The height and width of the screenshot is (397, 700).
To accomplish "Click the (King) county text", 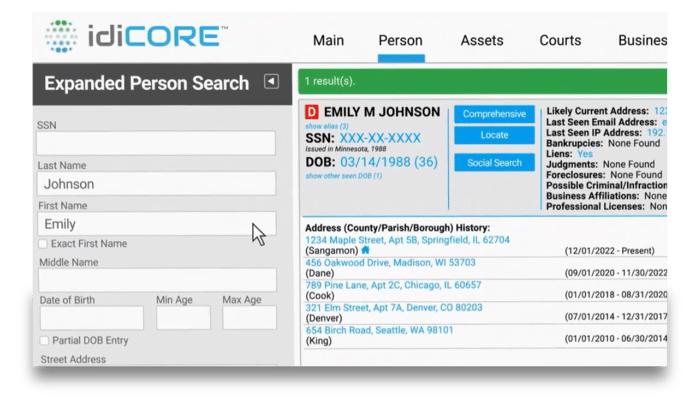I will pyautogui.click(x=318, y=341).
